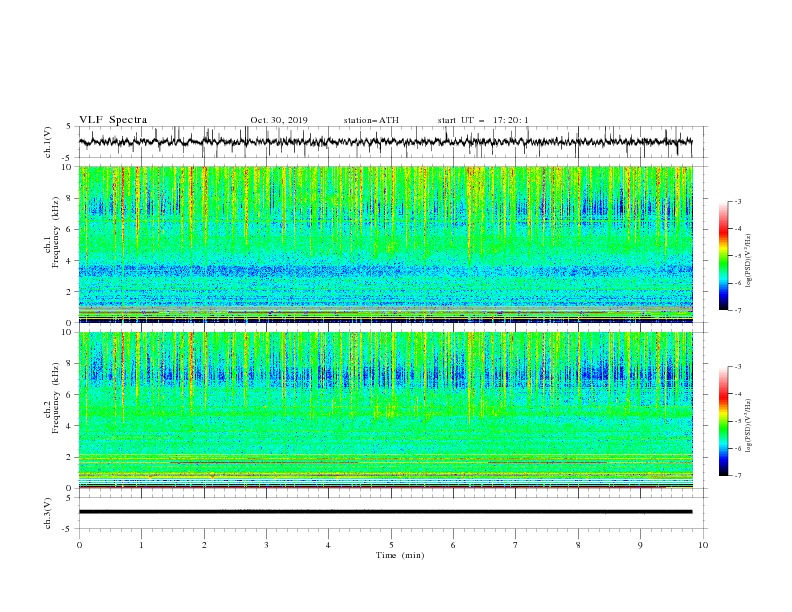The image size is (792, 612).
Task: Click the time axis tick label '9'
Action: coord(640,545)
